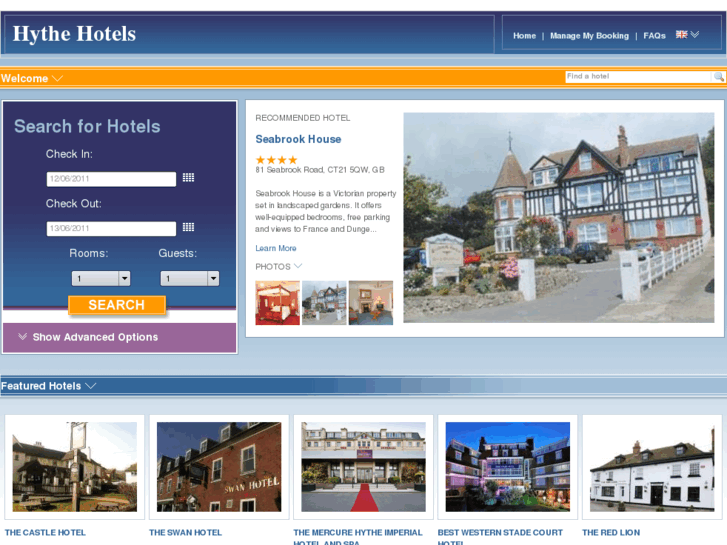The image size is (727, 545).
Task: Click the address '81 Seabrook Road, CT21 5QW, GB'
Action: coord(320,170)
